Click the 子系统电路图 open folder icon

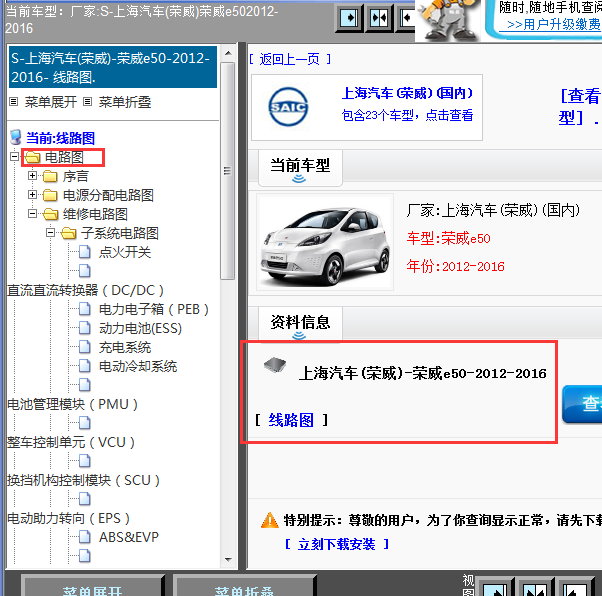[69, 233]
